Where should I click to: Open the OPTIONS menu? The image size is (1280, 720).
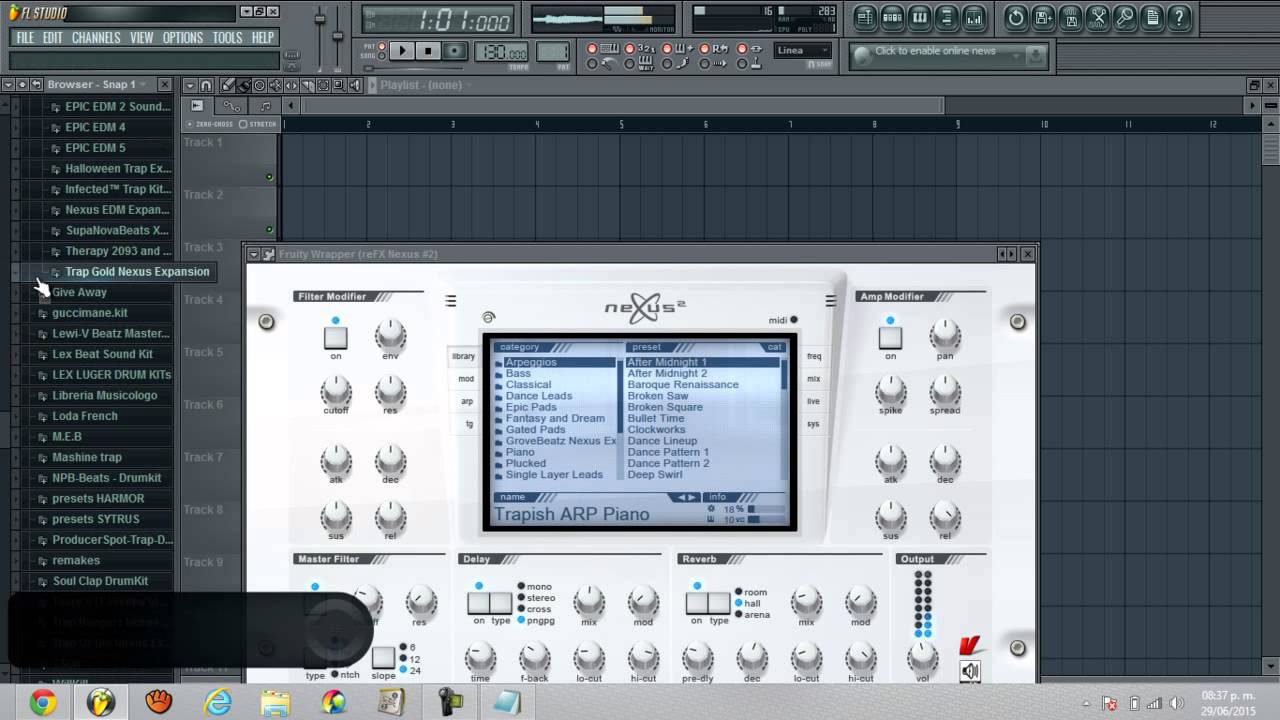(x=183, y=38)
